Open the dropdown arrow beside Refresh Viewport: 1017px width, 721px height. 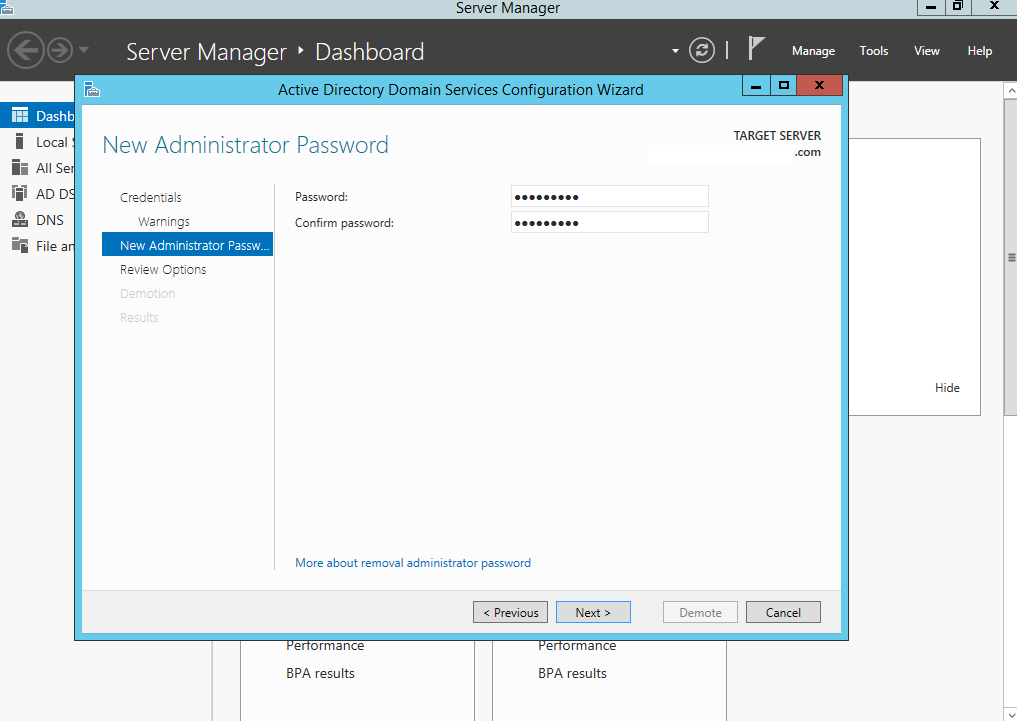[673, 50]
